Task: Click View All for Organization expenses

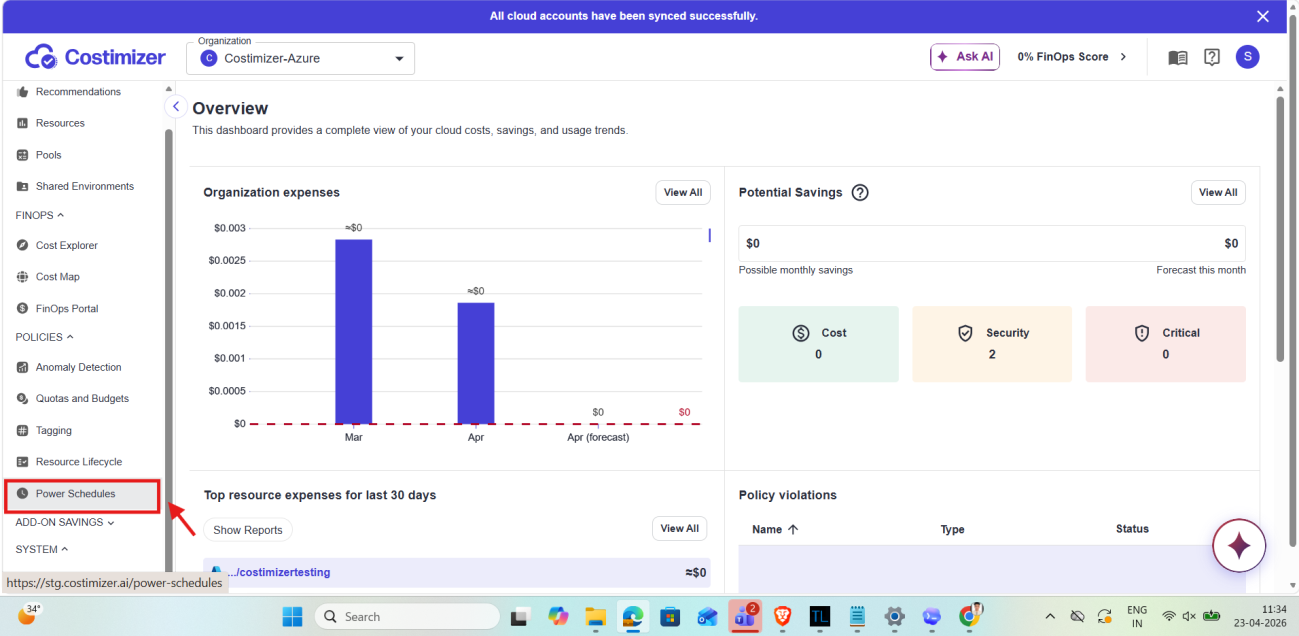Action: 683,192
